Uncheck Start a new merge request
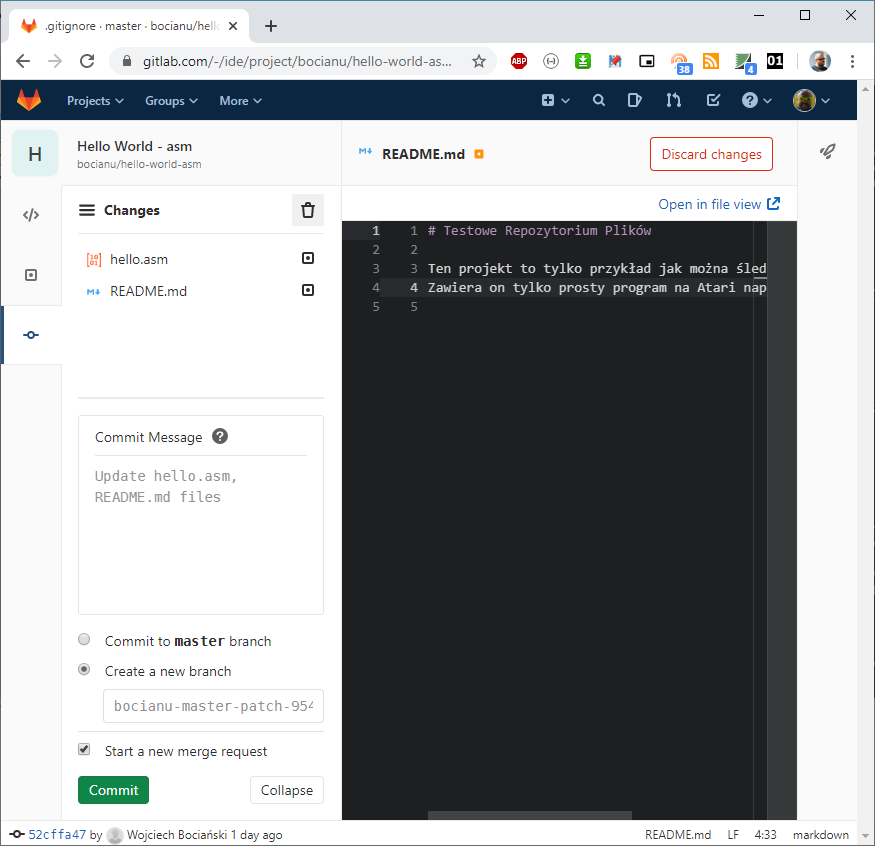The width and height of the screenshot is (875, 846). [x=84, y=749]
